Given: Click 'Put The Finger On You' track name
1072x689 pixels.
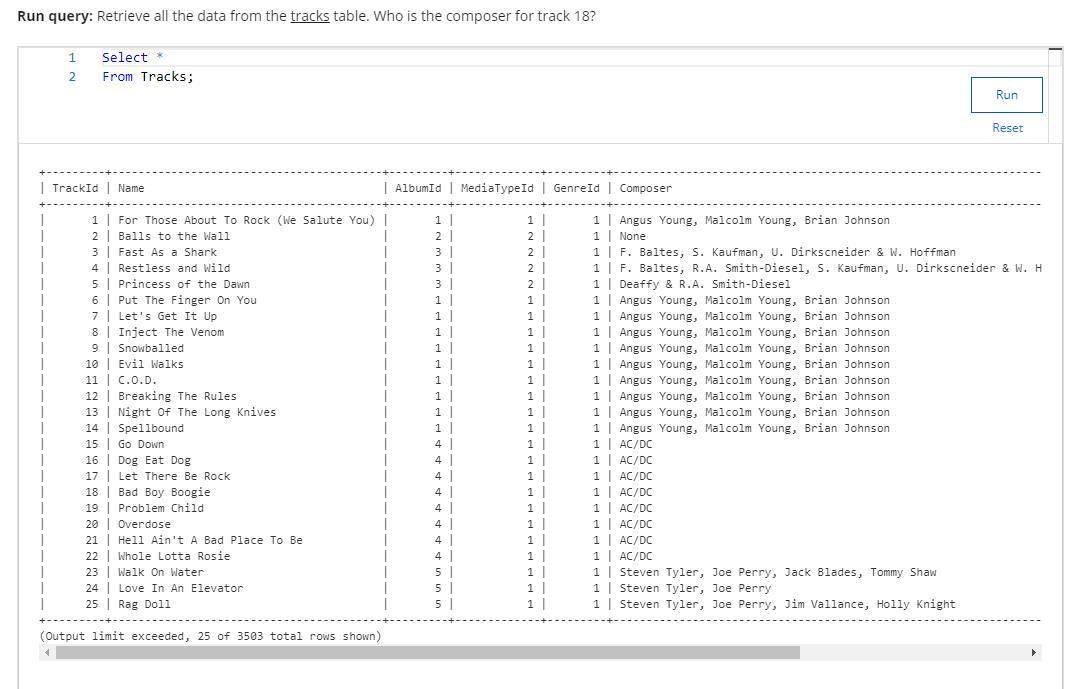Looking at the screenshot, I should 187,300.
